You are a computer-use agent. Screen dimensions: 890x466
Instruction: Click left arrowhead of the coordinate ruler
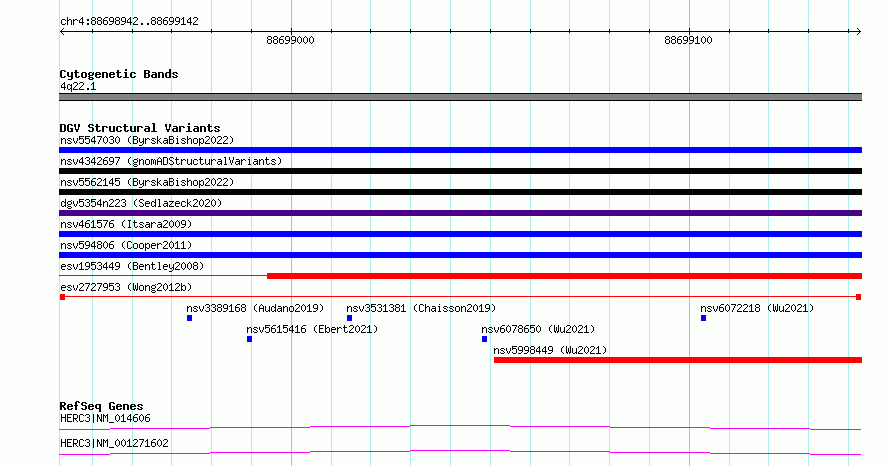(62, 32)
